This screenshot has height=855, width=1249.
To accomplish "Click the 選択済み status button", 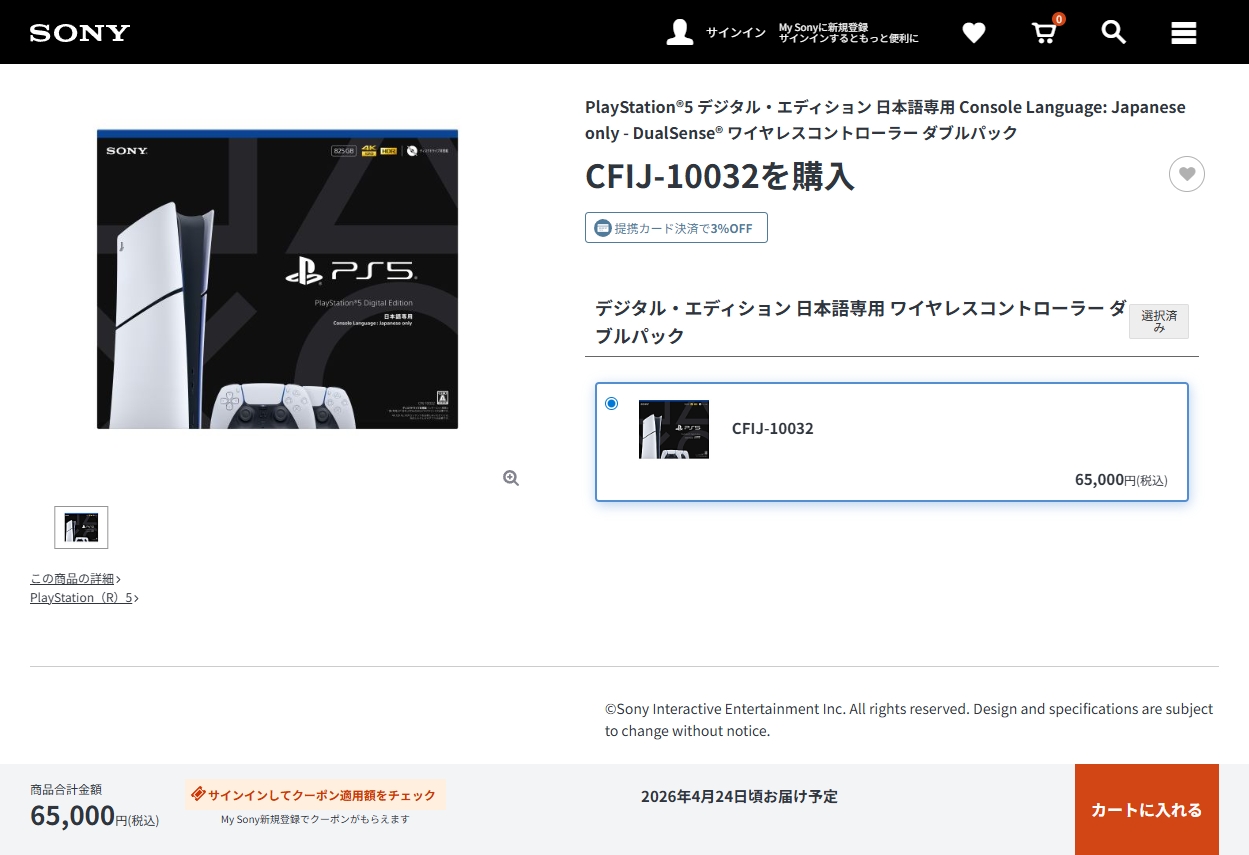I will (x=1158, y=321).
